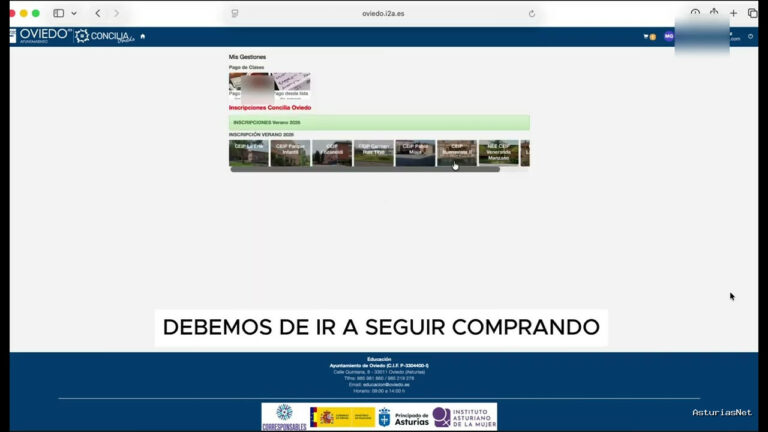
Task: Select the CEIP Pablo Miaja school tile
Action: tap(415, 153)
